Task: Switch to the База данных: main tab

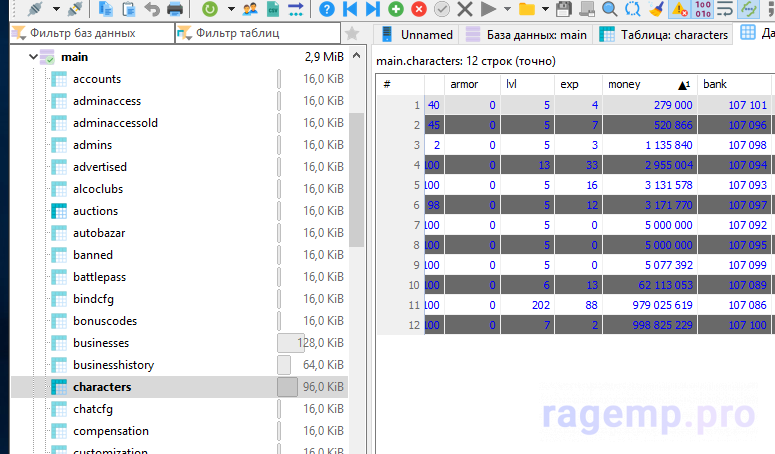Action: [526, 35]
